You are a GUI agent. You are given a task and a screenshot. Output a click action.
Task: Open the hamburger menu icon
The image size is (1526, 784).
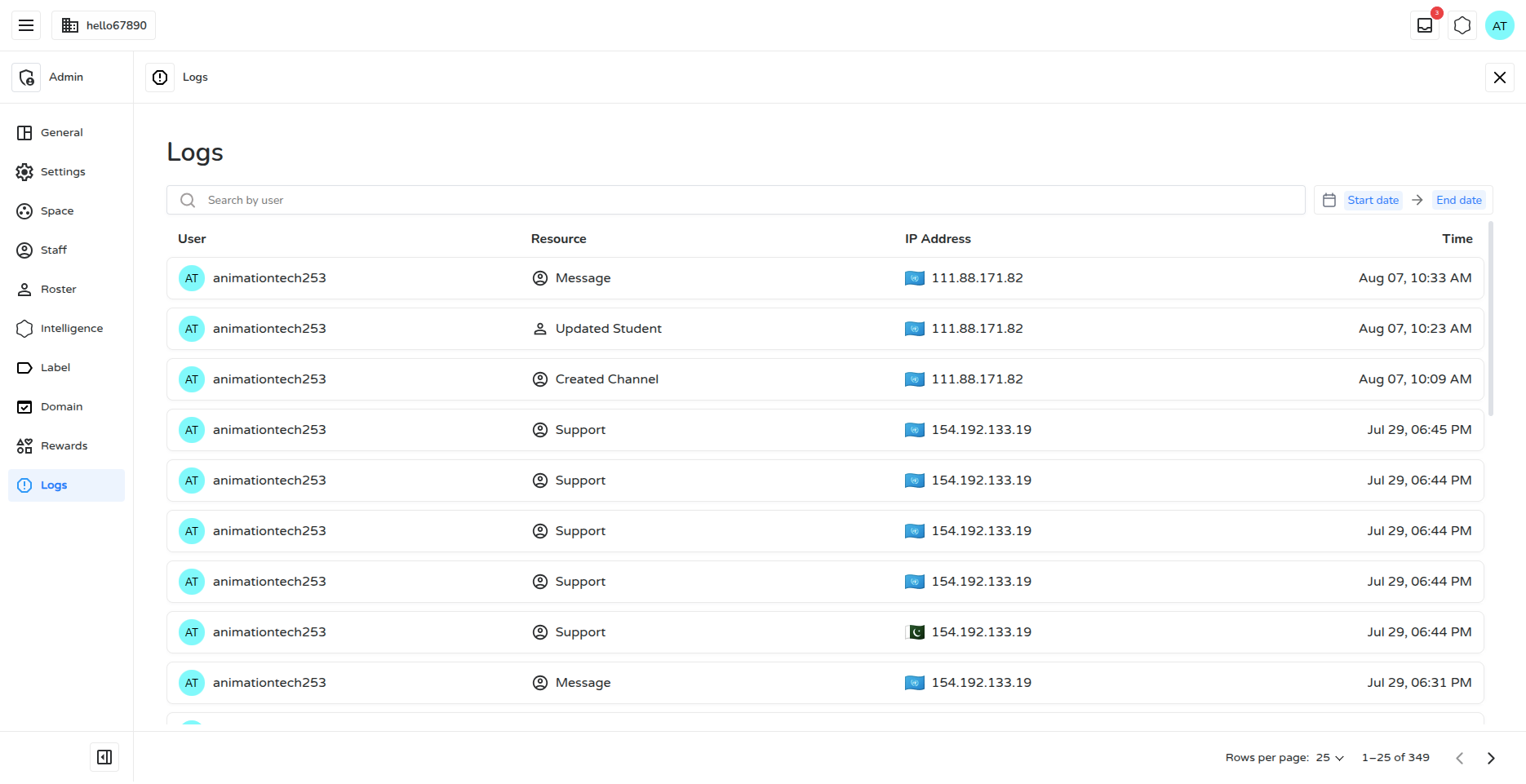[26, 25]
